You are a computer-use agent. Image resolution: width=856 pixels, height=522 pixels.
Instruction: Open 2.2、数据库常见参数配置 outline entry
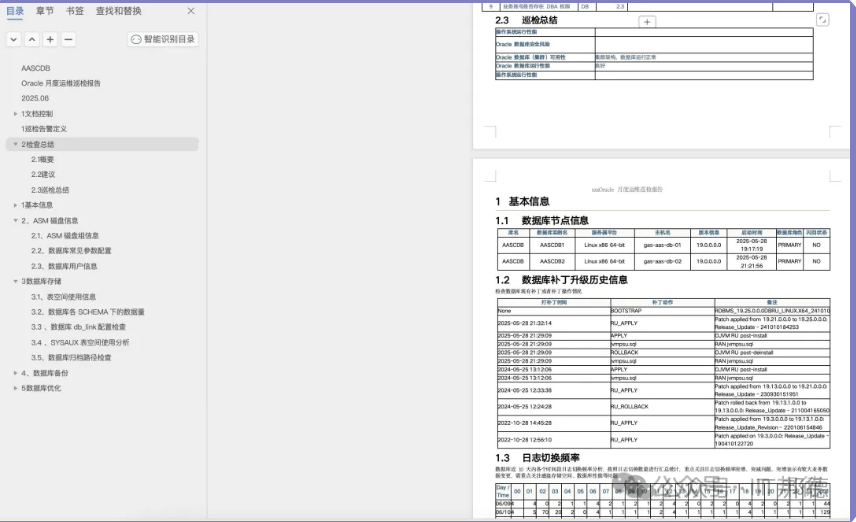[71, 251]
